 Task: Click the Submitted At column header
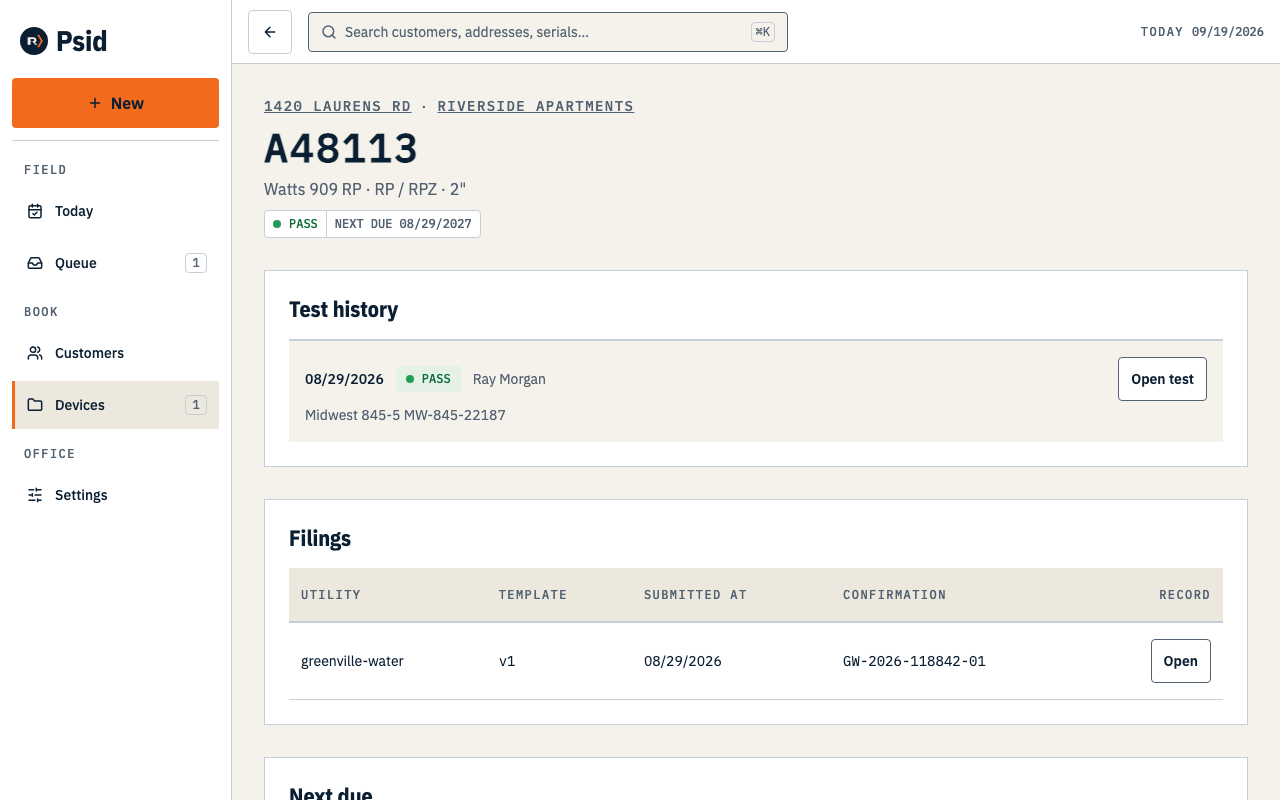(695, 595)
